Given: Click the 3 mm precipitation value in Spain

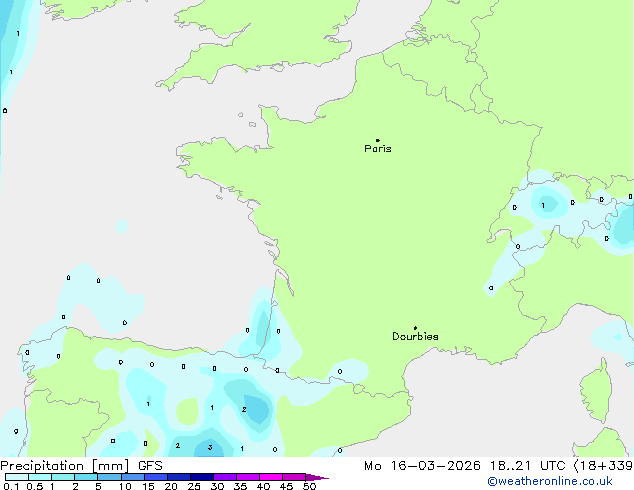Looking at the screenshot, I should (210, 447).
